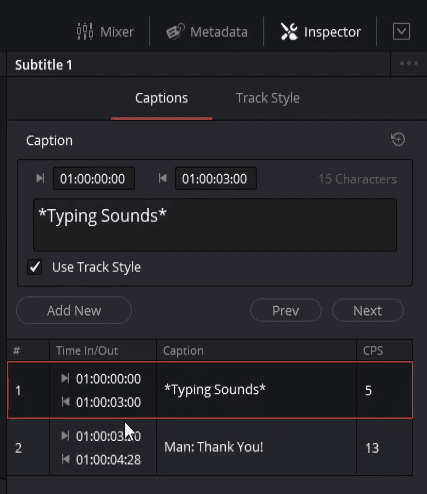Toggle the Inspector wrench icon
The image size is (427, 494).
289,32
